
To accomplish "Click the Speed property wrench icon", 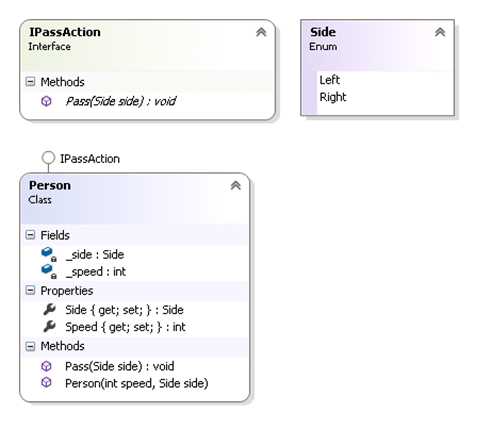I will pyautogui.click(x=49, y=326).
